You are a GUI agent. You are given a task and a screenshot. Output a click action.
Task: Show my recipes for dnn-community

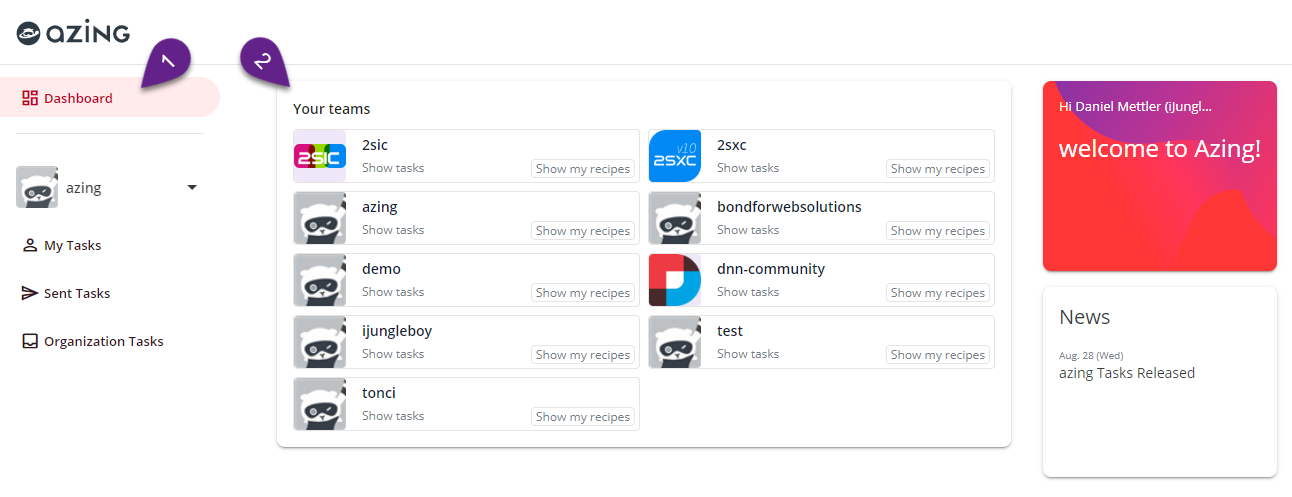[937, 293]
